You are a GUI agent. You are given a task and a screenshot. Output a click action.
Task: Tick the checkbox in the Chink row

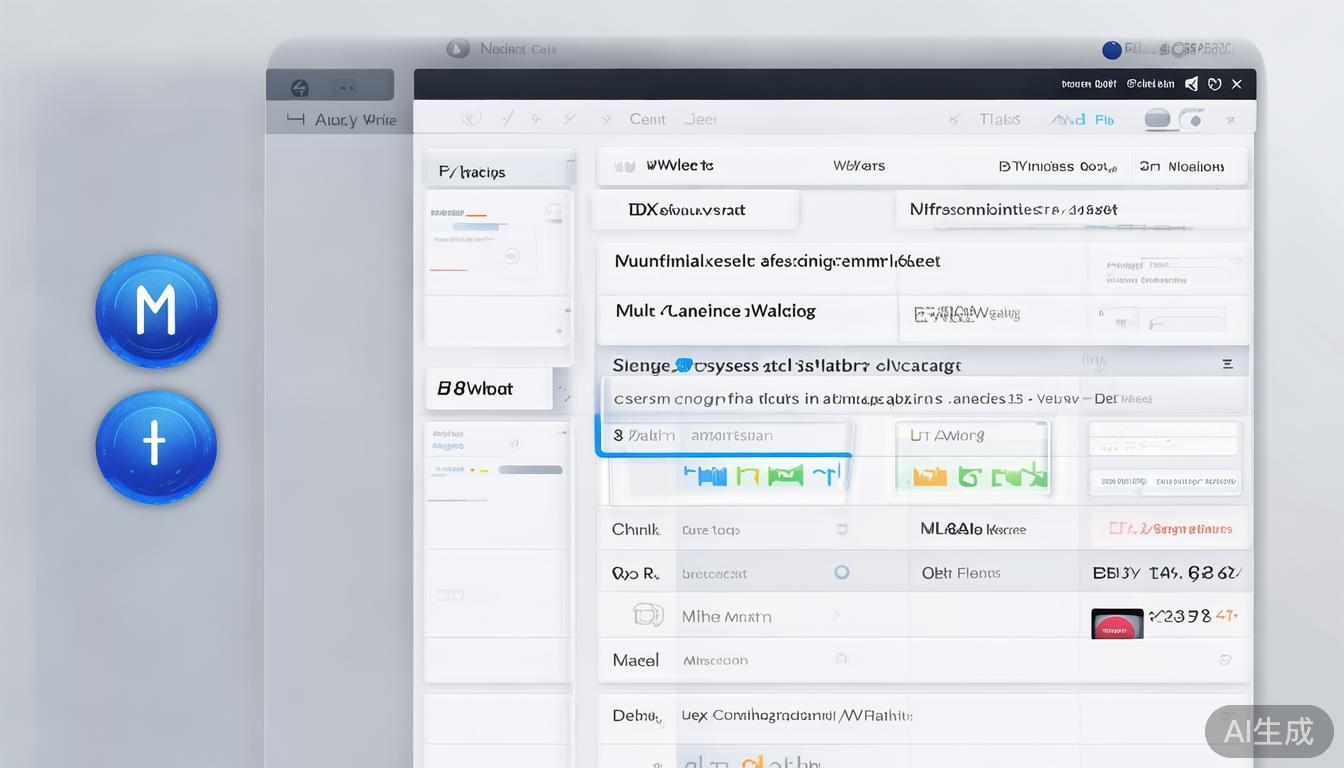(x=841, y=529)
